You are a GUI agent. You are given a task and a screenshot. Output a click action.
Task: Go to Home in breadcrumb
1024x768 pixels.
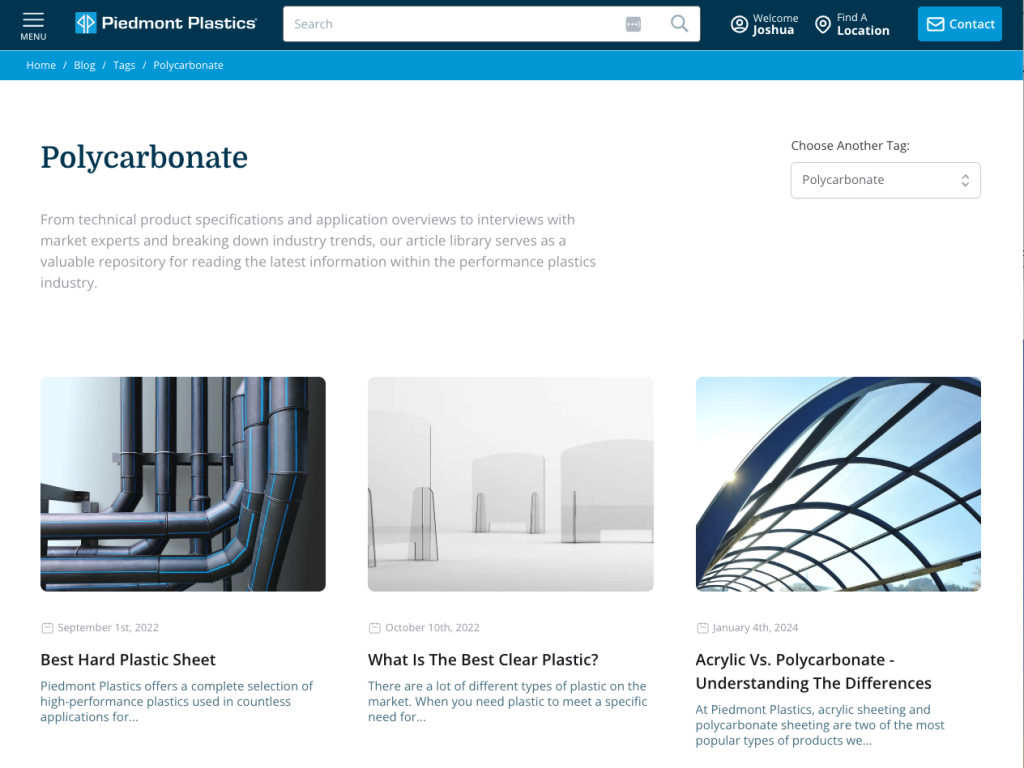tap(41, 65)
